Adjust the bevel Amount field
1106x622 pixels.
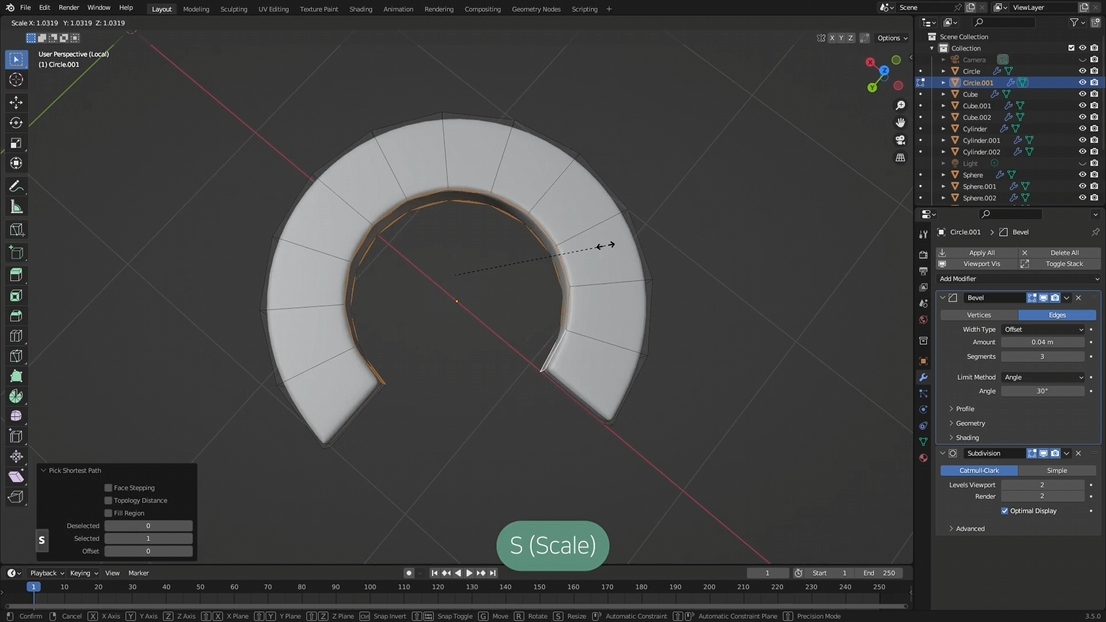pos(1043,342)
